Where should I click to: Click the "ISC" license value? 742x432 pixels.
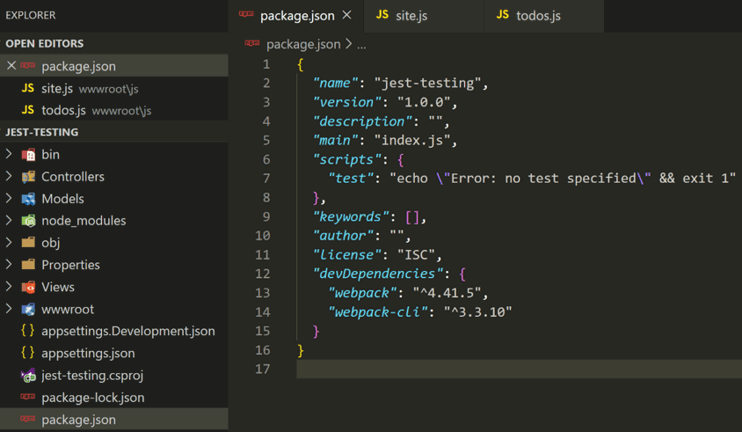click(416, 255)
